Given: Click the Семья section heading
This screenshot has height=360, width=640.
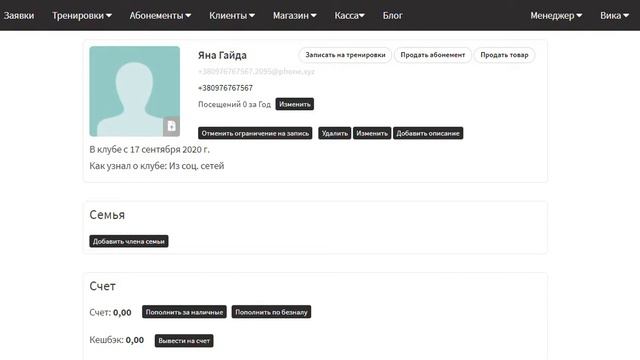Looking at the screenshot, I should point(107,215).
